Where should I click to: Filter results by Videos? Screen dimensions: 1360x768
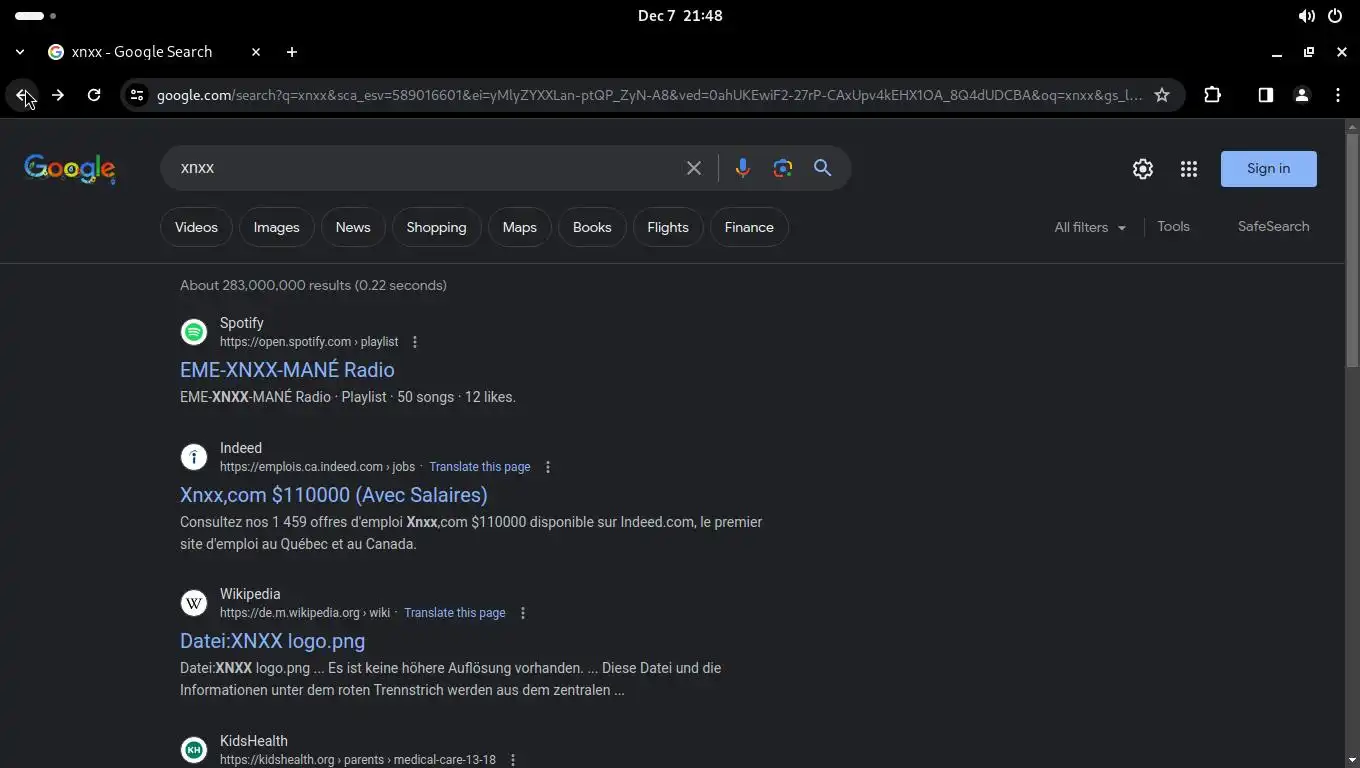(x=196, y=227)
